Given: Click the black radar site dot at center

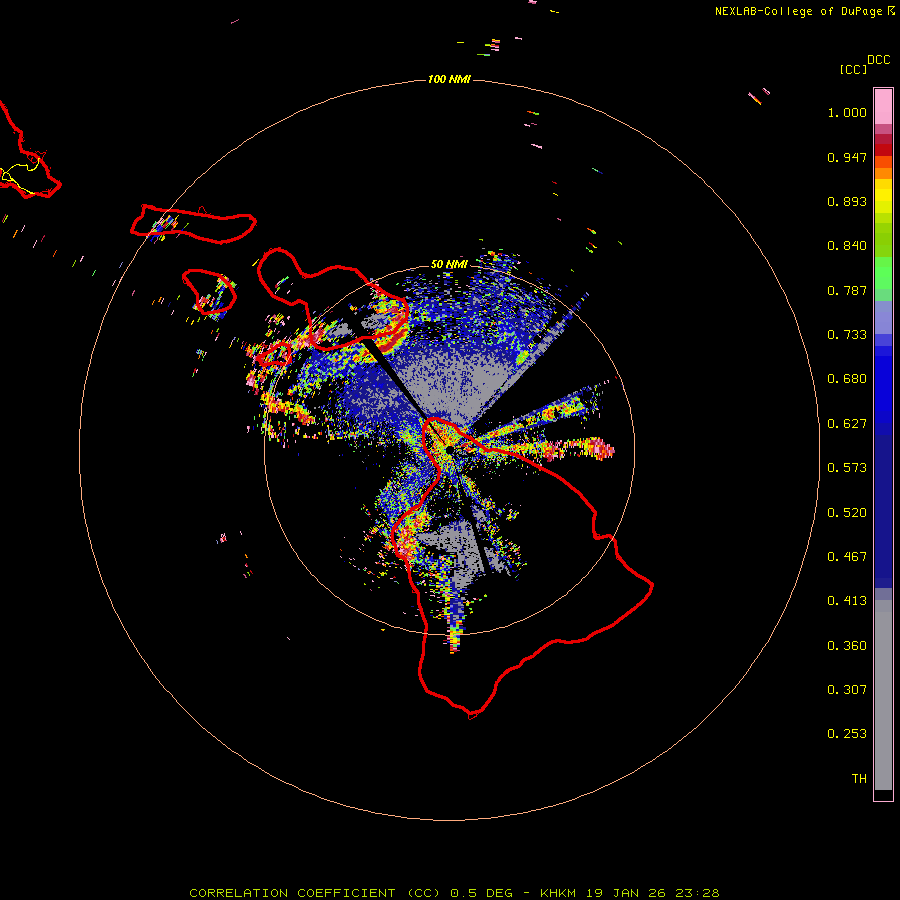Looking at the screenshot, I should 449,449.
